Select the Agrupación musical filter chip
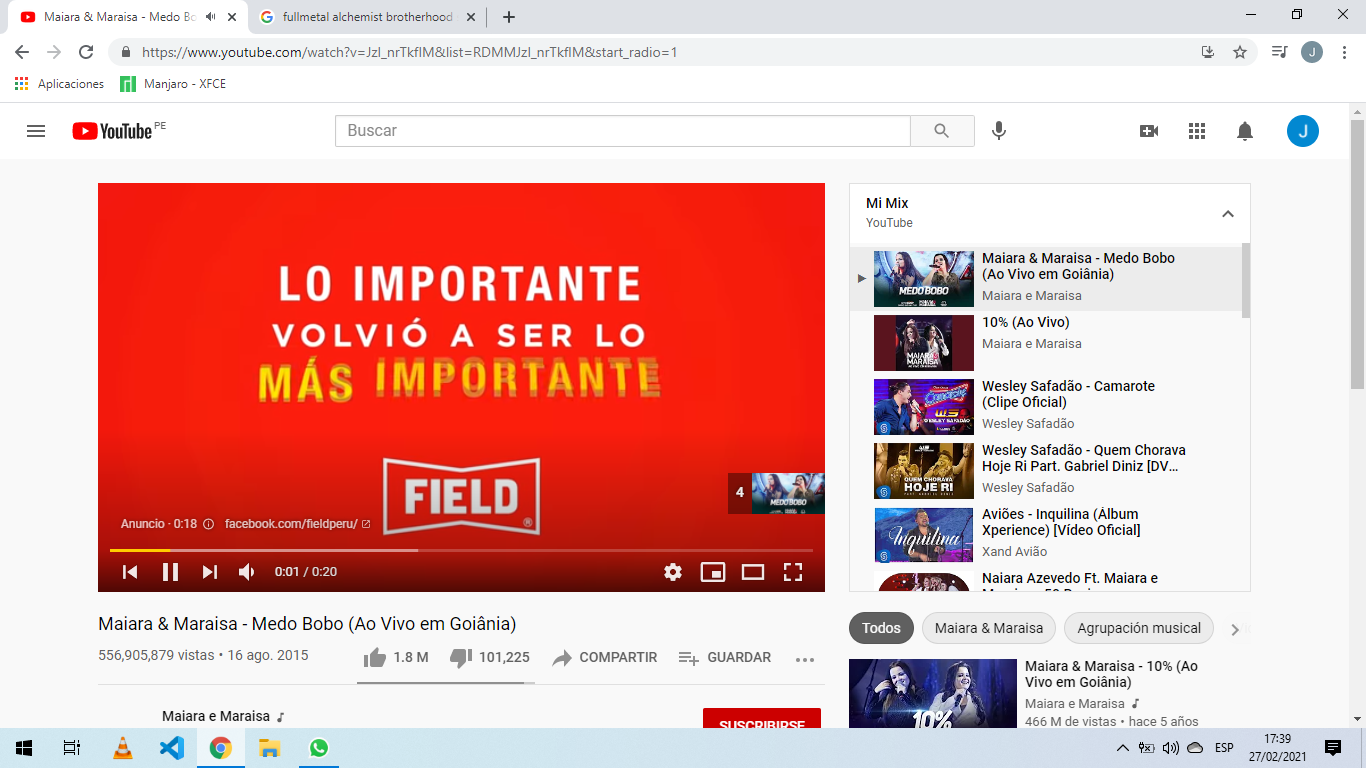 click(1139, 628)
